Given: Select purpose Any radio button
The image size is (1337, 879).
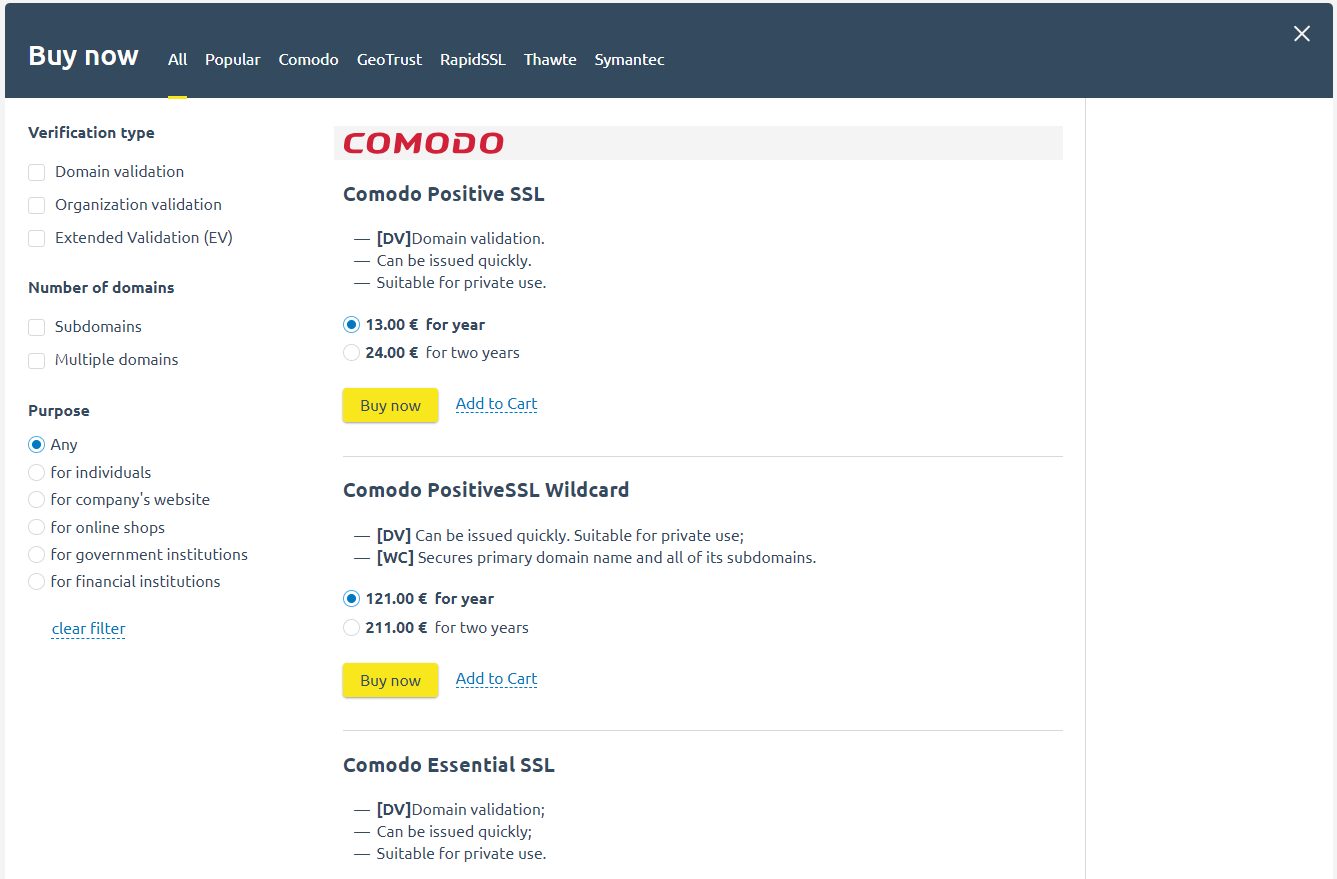Looking at the screenshot, I should click(37, 445).
